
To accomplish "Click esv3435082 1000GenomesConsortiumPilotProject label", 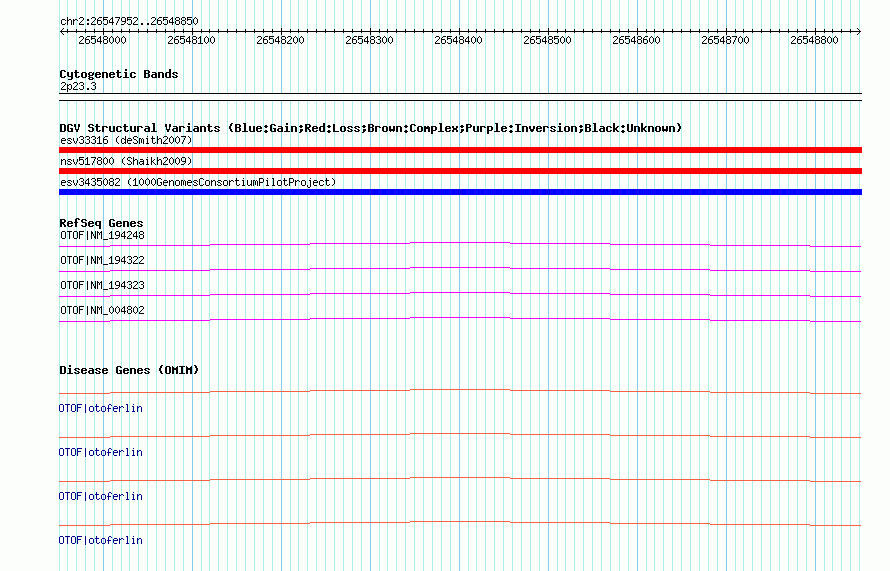I will coord(198,182).
